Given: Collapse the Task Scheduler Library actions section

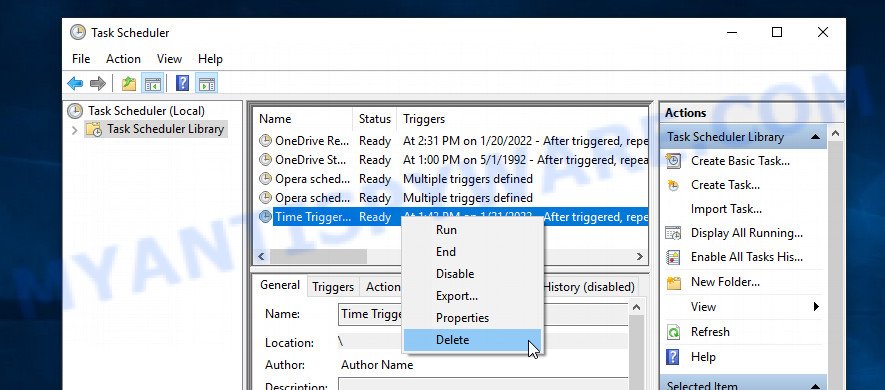Looking at the screenshot, I should tap(814, 137).
